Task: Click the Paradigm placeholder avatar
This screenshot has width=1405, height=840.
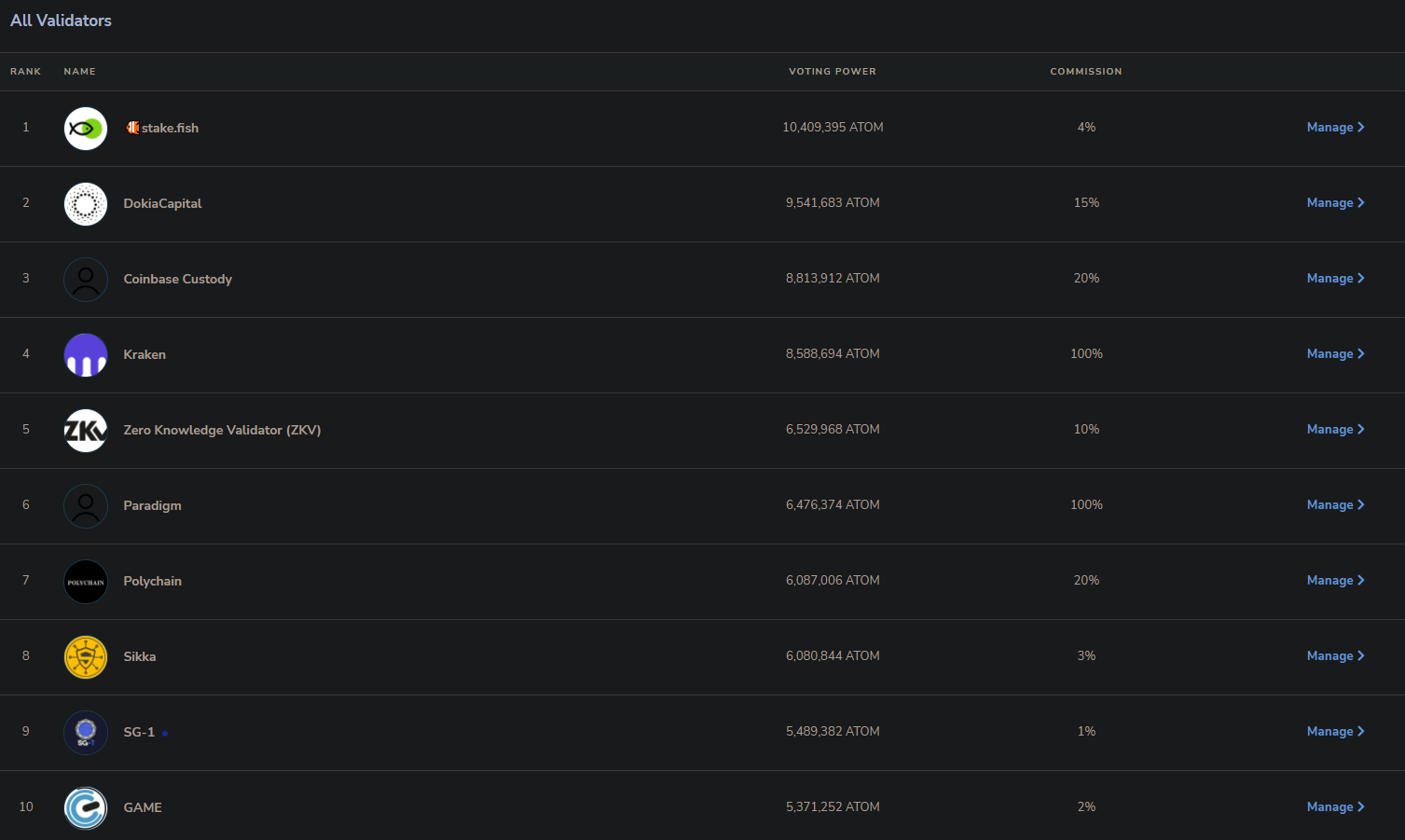Action: [x=86, y=506]
